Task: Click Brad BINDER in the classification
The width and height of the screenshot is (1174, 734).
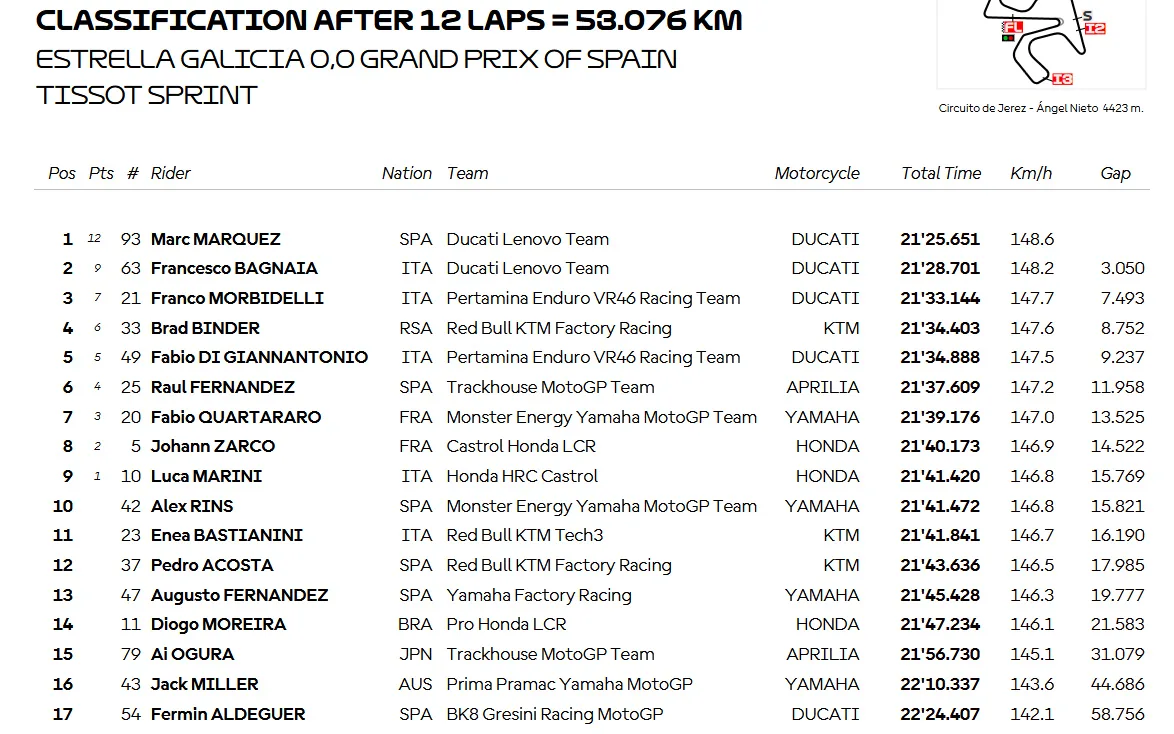Action: (x=205, y=328)
